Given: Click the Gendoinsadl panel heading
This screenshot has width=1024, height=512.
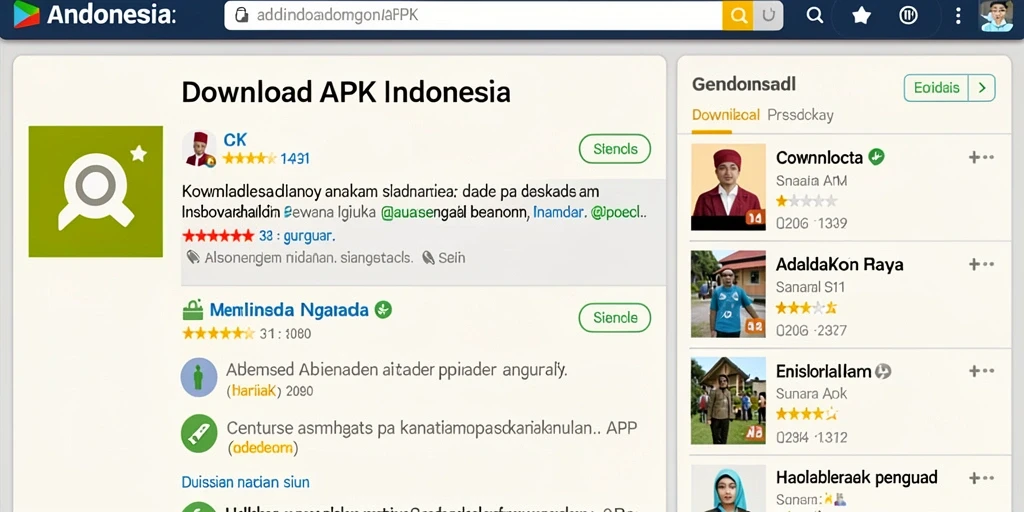Looking at the screenshot, I should tap(744, 84).
